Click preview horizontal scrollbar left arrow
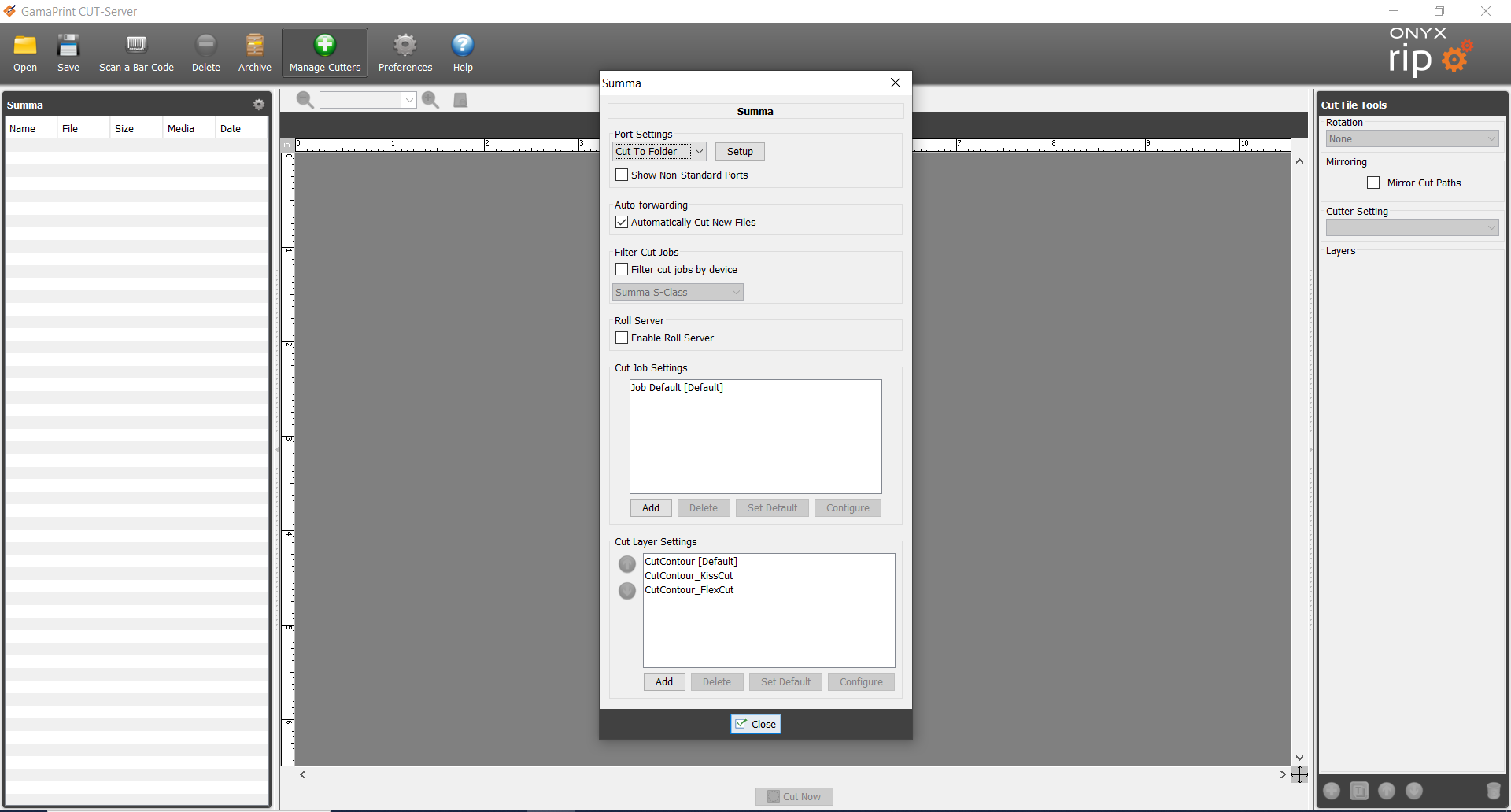 point(303,775)
